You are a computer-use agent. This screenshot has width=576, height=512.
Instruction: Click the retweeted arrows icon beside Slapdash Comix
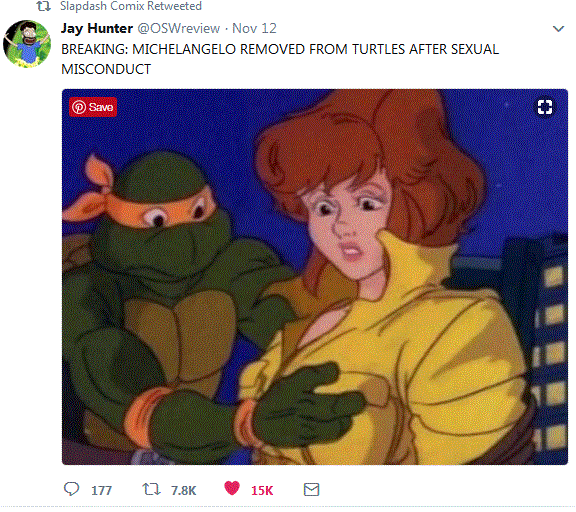(43, 6)
